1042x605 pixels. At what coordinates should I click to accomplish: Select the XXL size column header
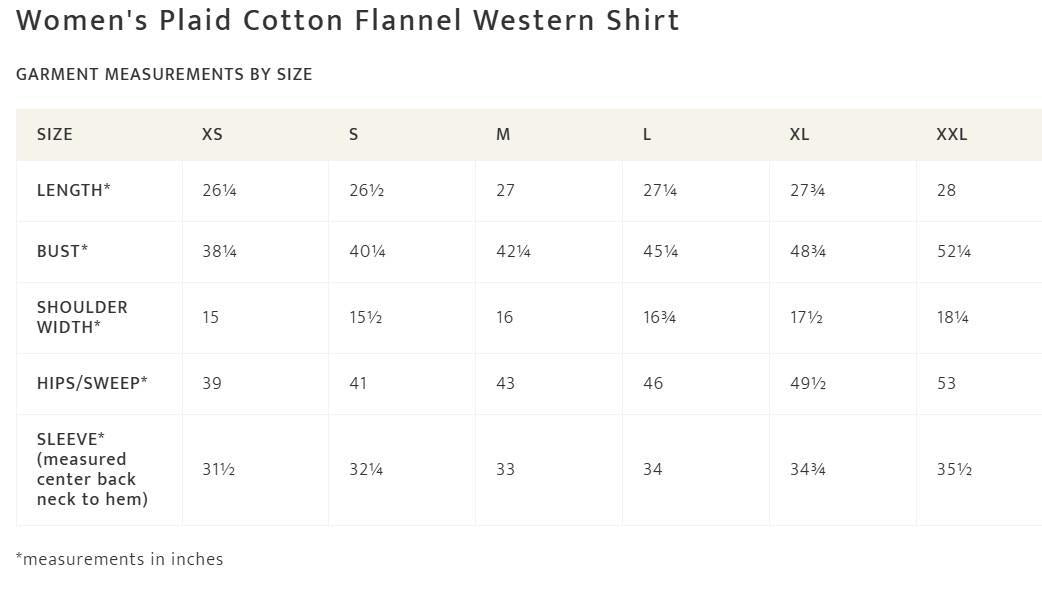pyautogui.click(x=952, y=134)
